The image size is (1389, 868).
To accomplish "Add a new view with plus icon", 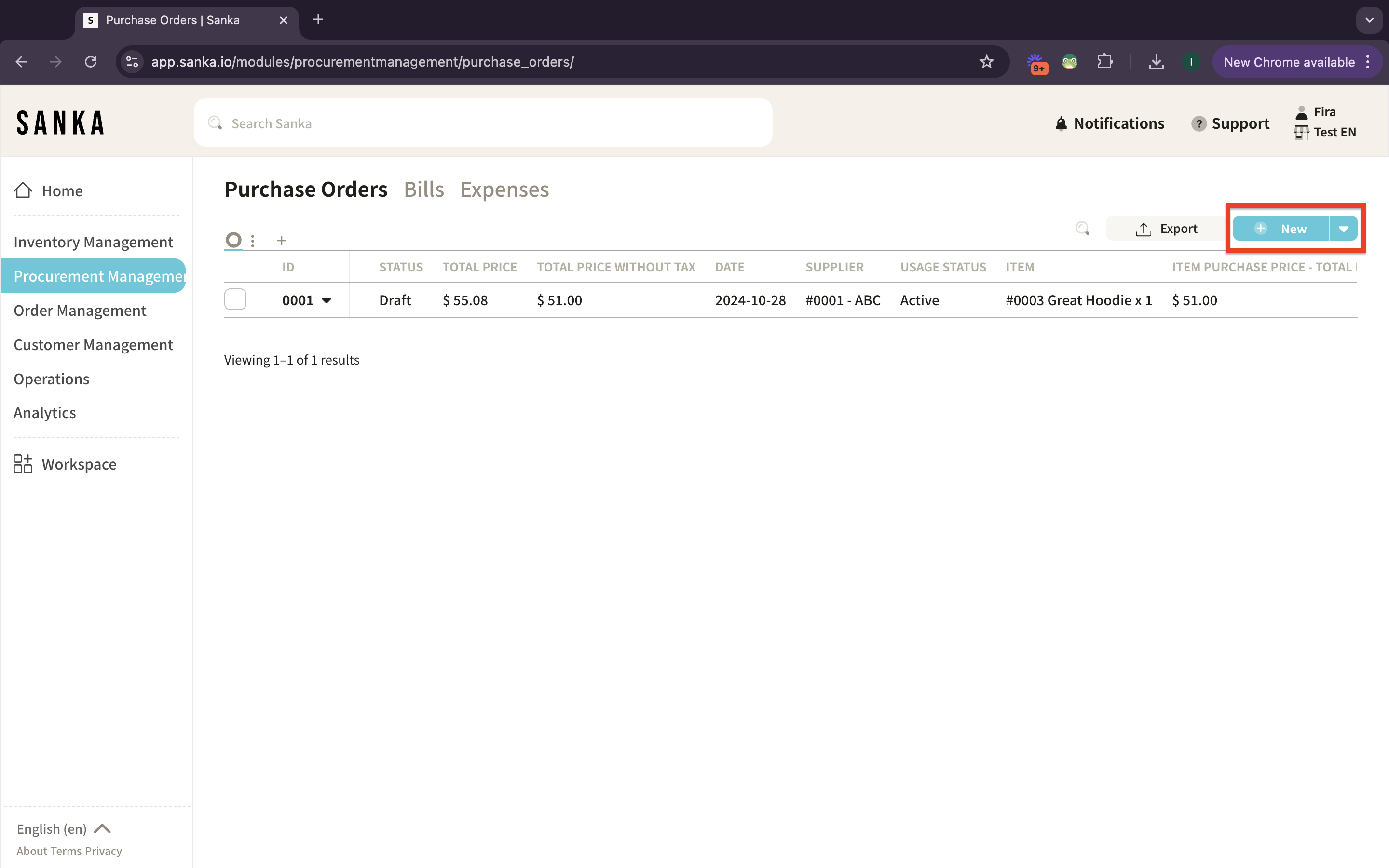I will [281, 241].
